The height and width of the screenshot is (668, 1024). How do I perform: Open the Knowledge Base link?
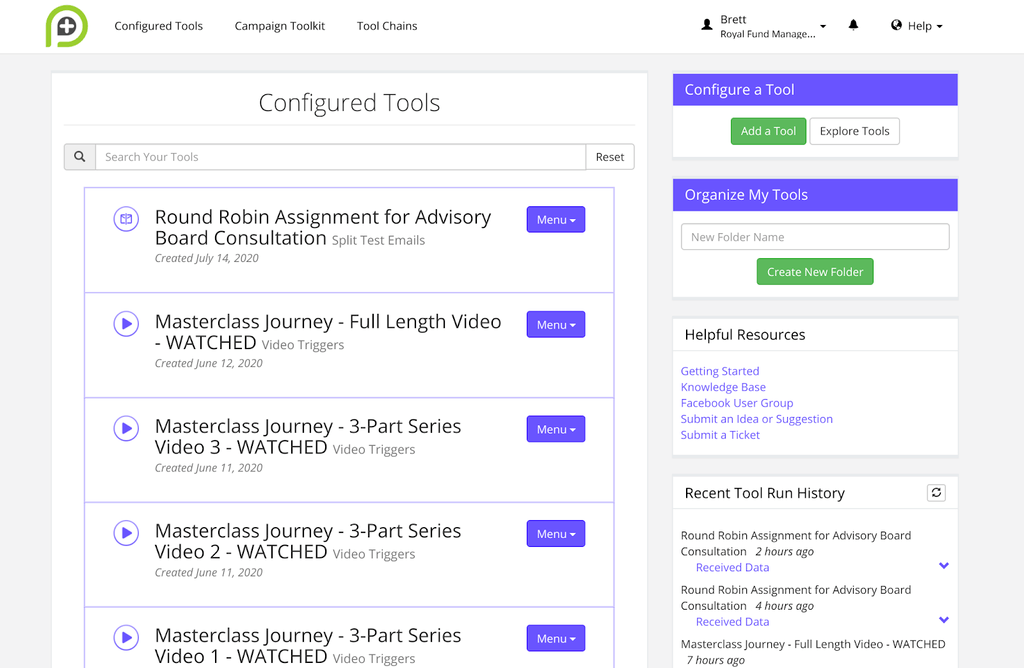click(x=722, y=387)
